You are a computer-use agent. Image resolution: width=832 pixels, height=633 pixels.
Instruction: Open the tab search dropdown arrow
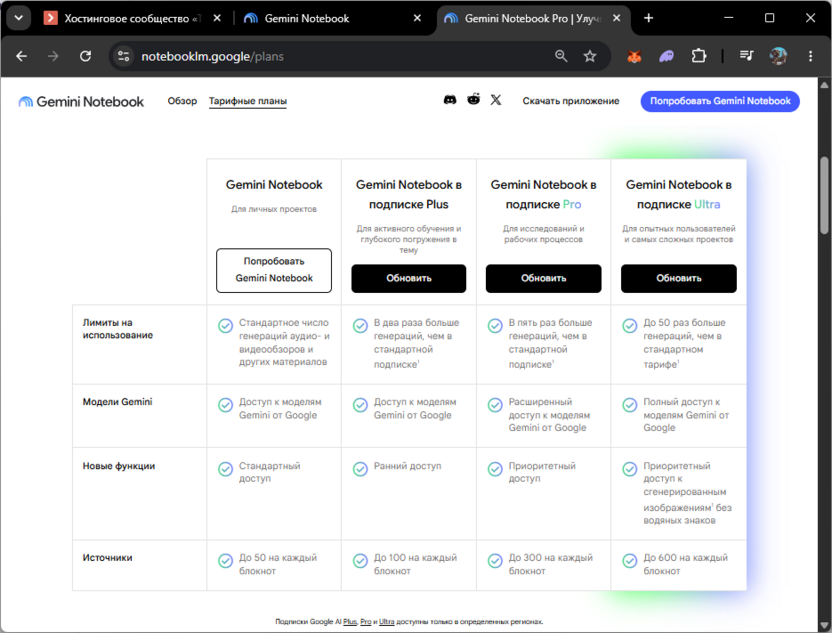click(x=19, y=18)
